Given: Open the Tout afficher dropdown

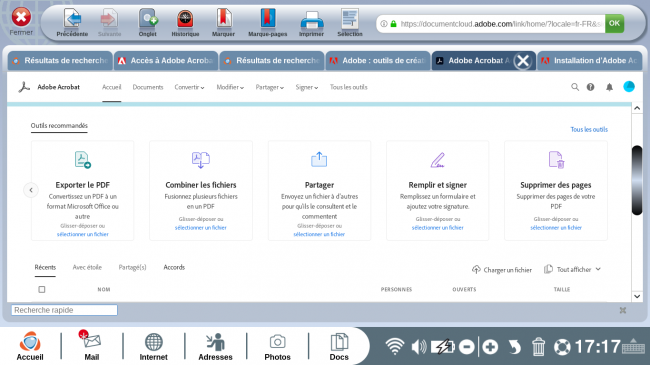Looking at the screenshot, I should click(x=572, y=270).
